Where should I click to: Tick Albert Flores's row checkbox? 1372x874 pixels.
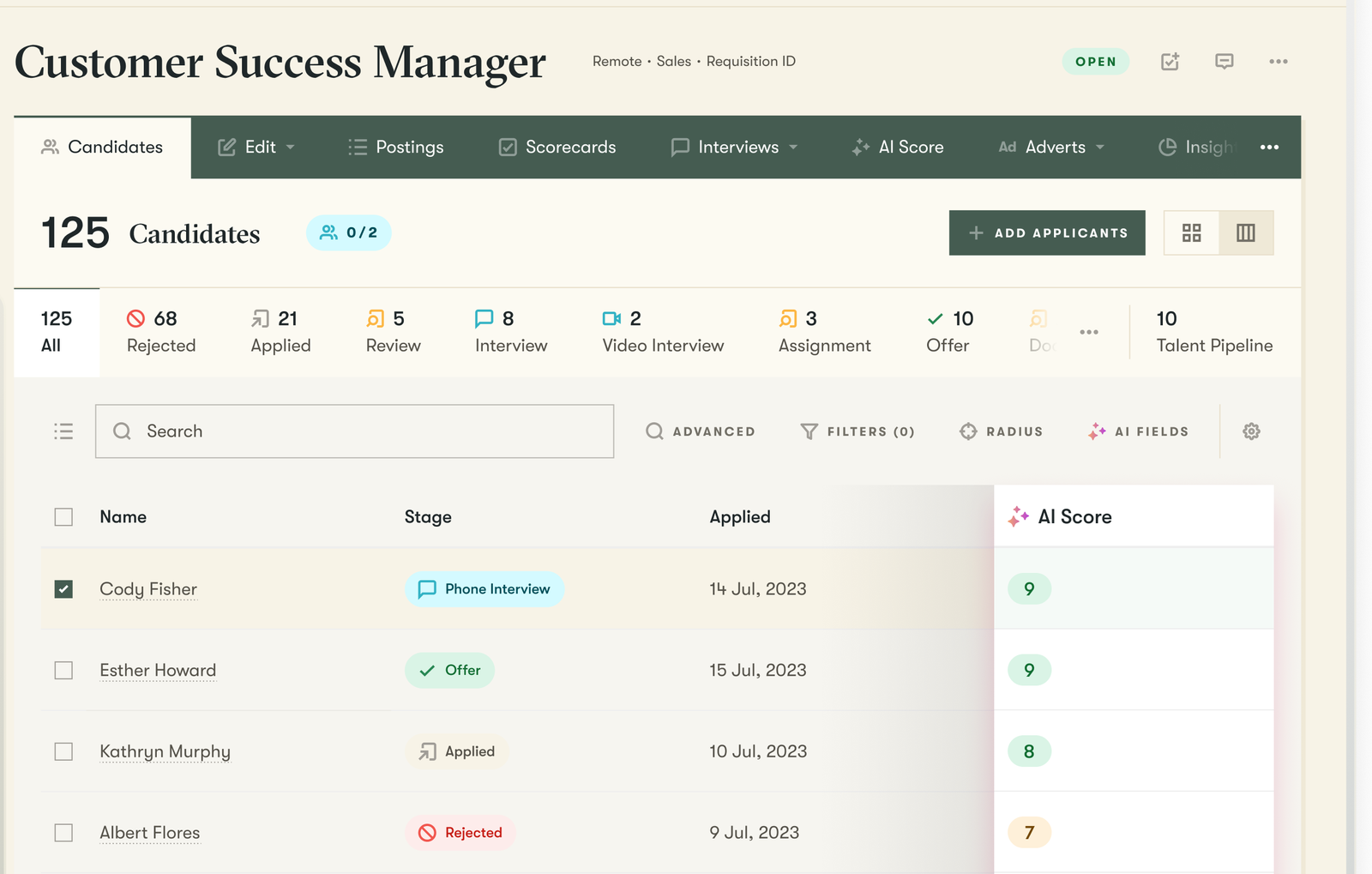point(63,833)
